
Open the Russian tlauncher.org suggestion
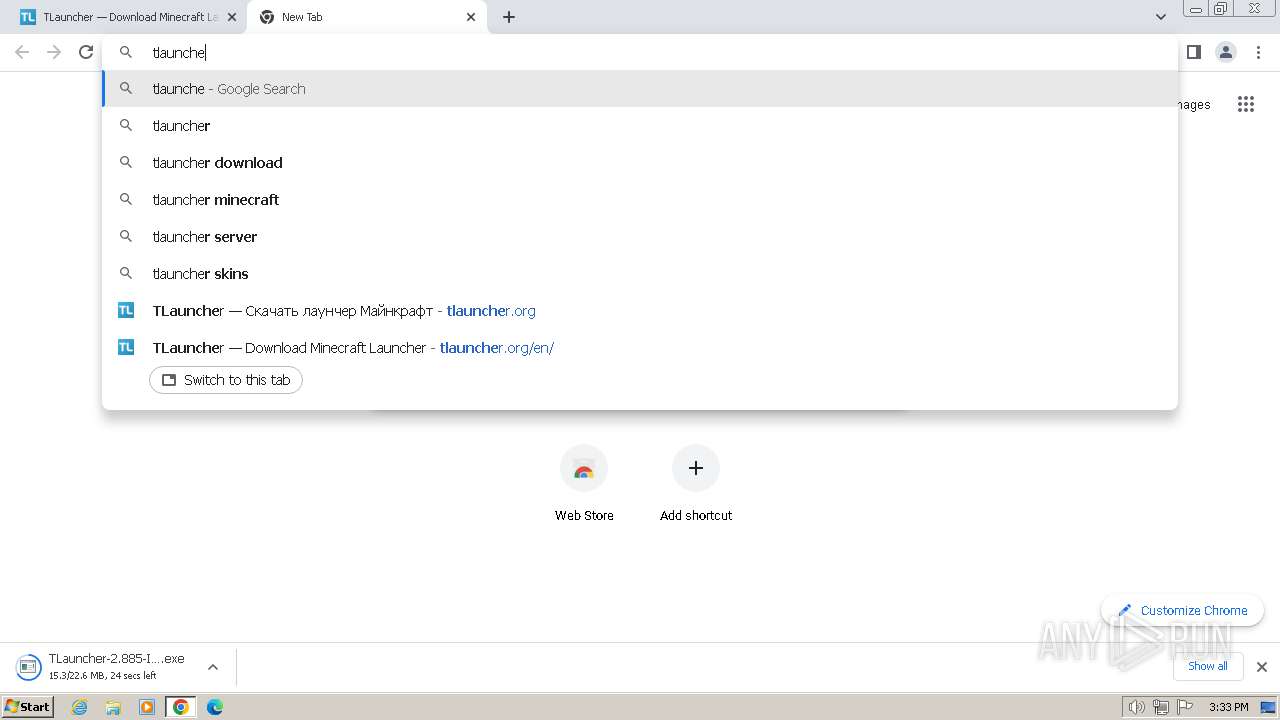point(640,311)
